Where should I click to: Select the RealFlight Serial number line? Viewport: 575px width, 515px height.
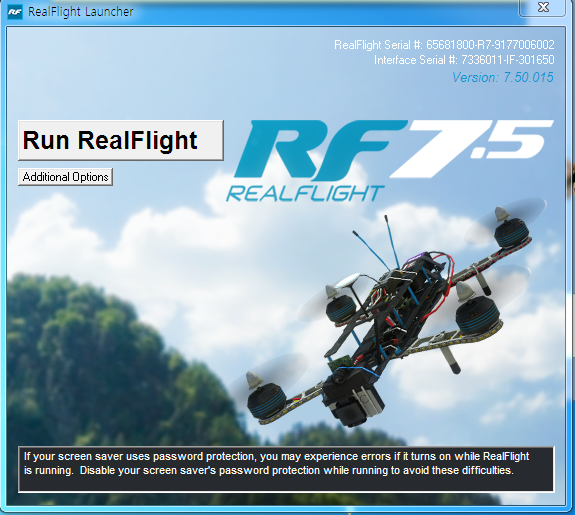444,45
